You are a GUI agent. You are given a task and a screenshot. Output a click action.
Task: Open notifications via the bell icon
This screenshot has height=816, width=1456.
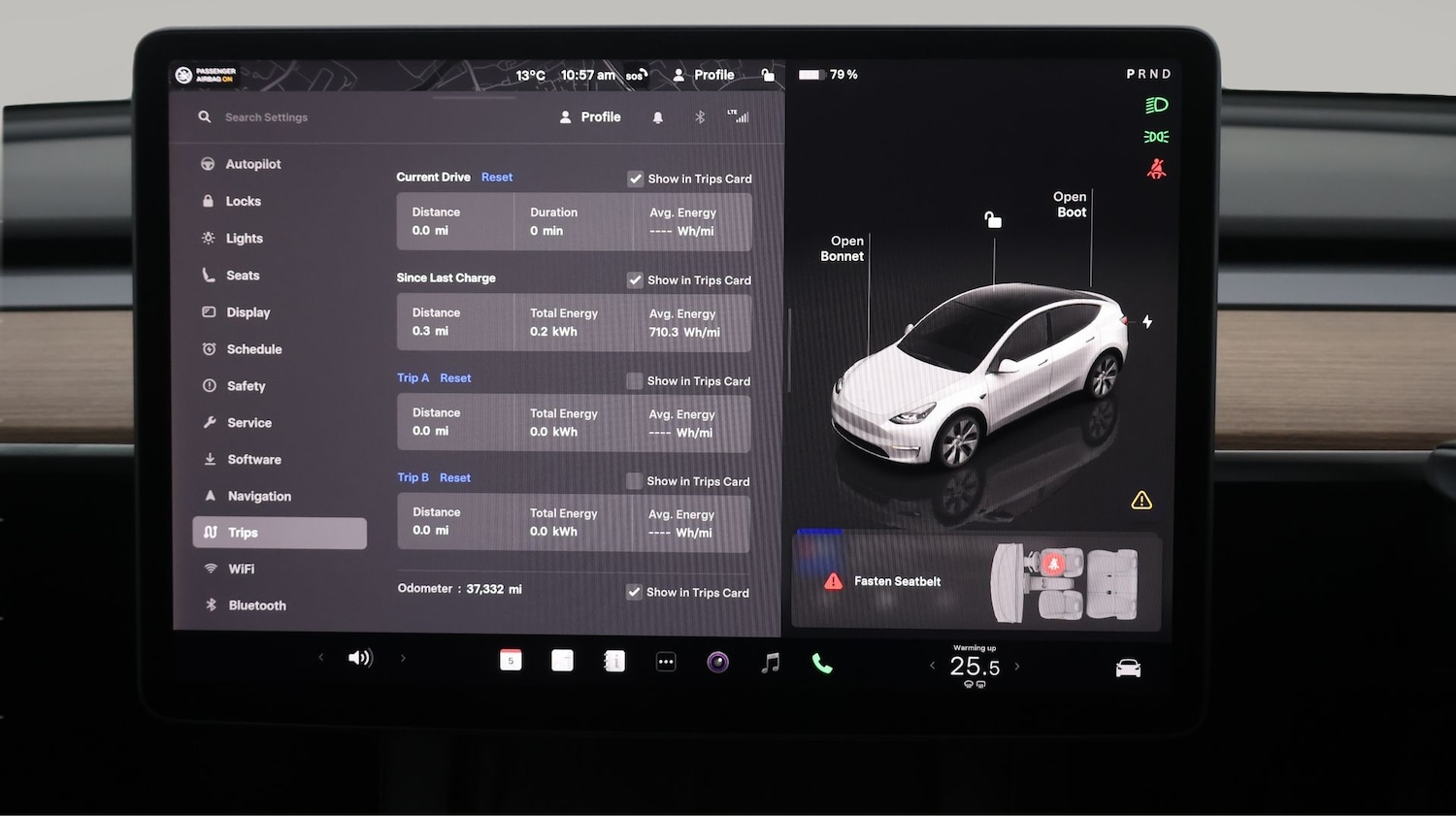658,116
